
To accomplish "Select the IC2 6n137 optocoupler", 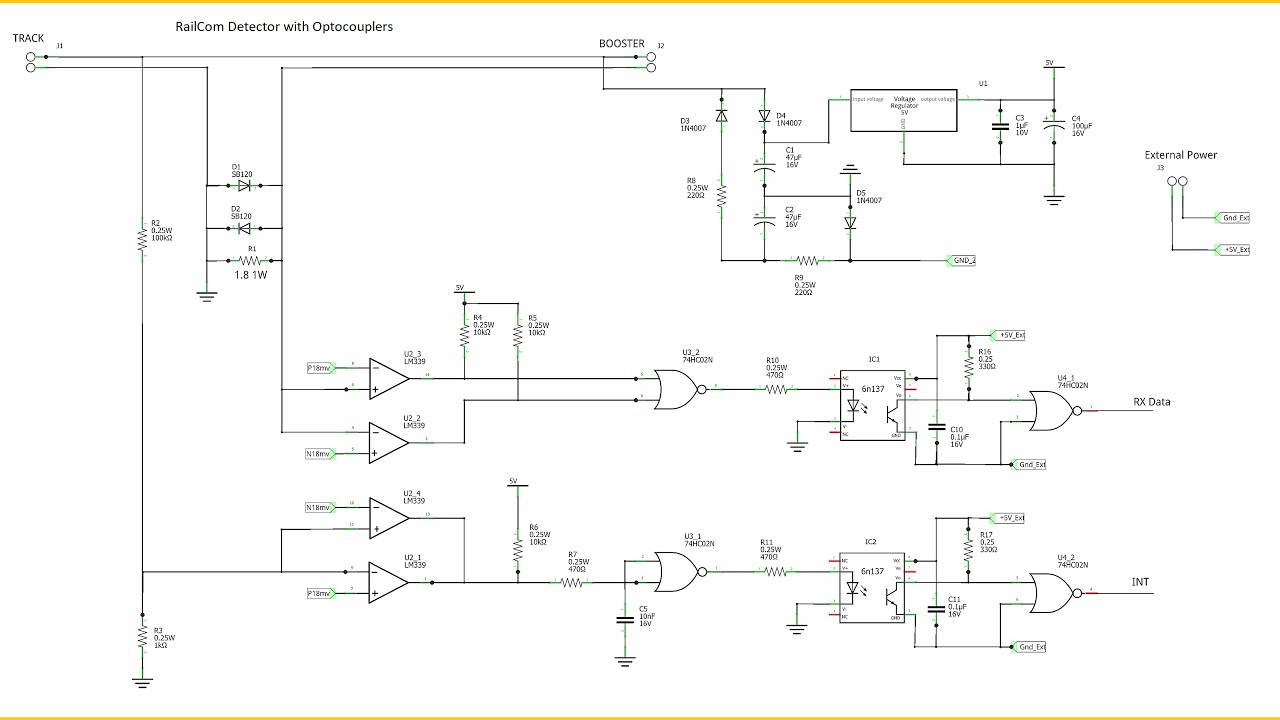I will tap(870, 589).
